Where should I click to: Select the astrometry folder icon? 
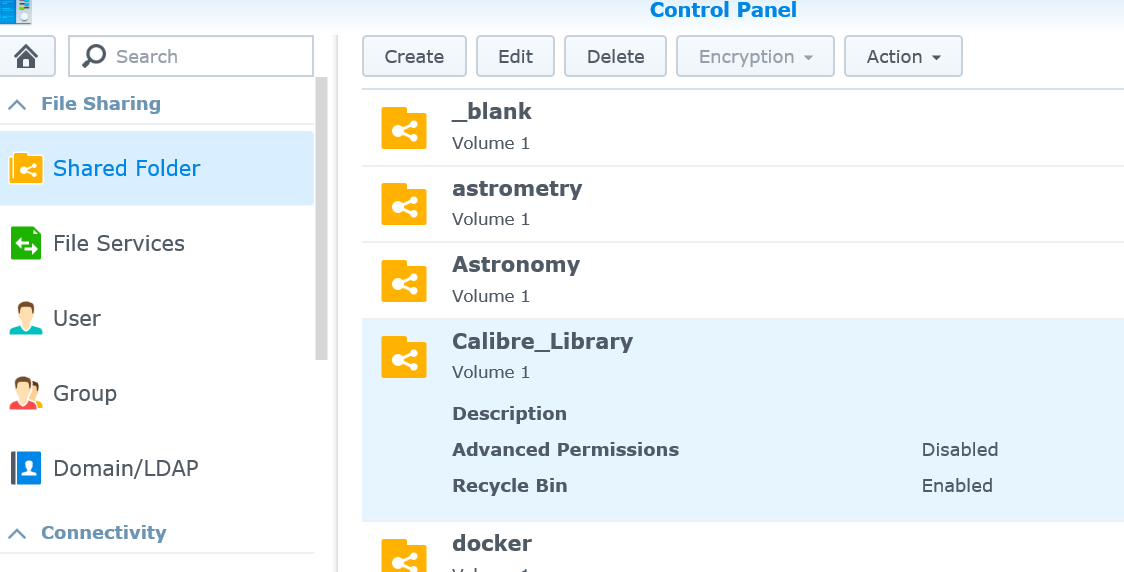pos(404,204)
